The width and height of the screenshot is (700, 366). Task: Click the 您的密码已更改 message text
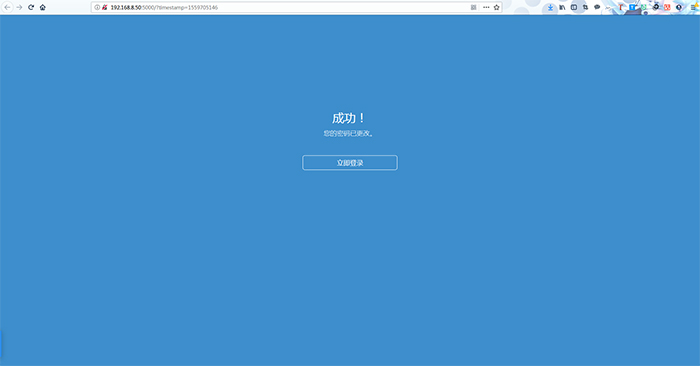point(348,133)
